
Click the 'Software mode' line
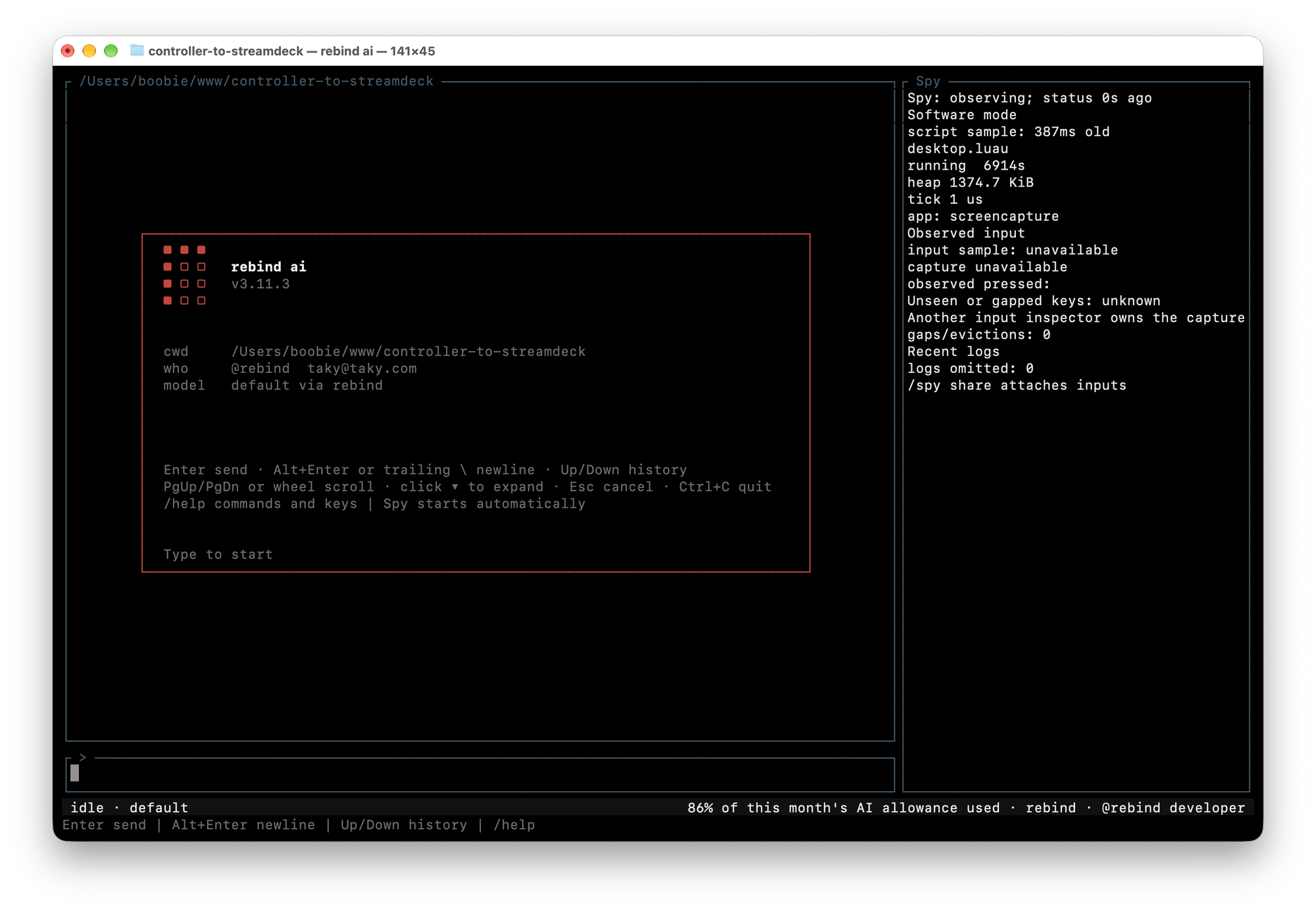[962, 114]
